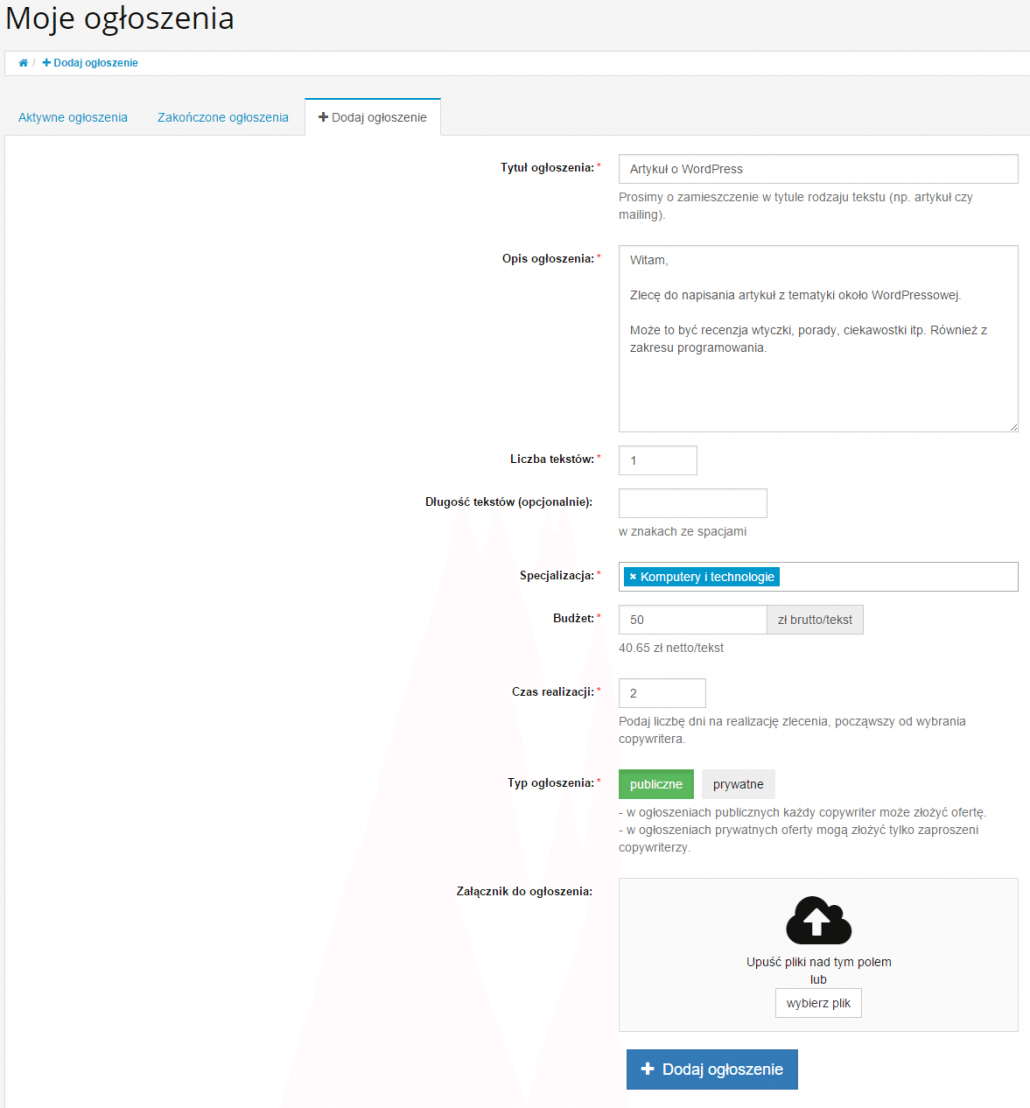1030x1108 pixels.
Task: Focus the 'Tytuł ogłoszenia' field
Action: click(817, 169)
